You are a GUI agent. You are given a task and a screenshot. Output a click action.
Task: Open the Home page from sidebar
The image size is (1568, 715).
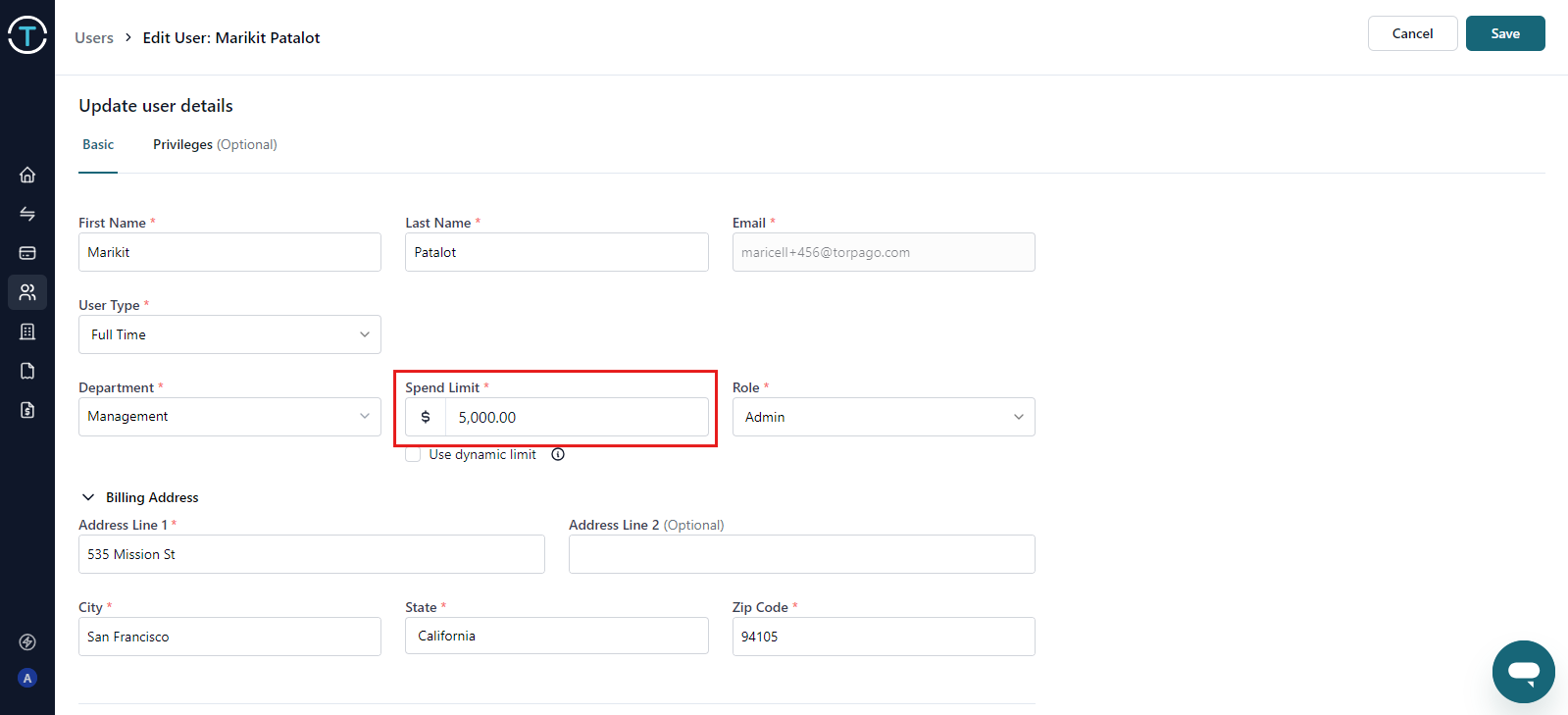pos(27,175)
